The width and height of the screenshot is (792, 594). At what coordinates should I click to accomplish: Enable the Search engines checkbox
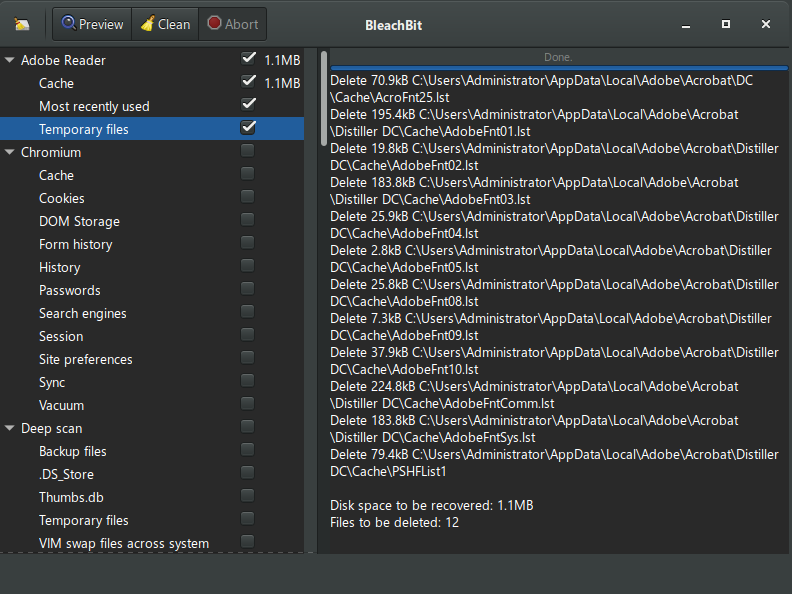click(x=248, y=312)
